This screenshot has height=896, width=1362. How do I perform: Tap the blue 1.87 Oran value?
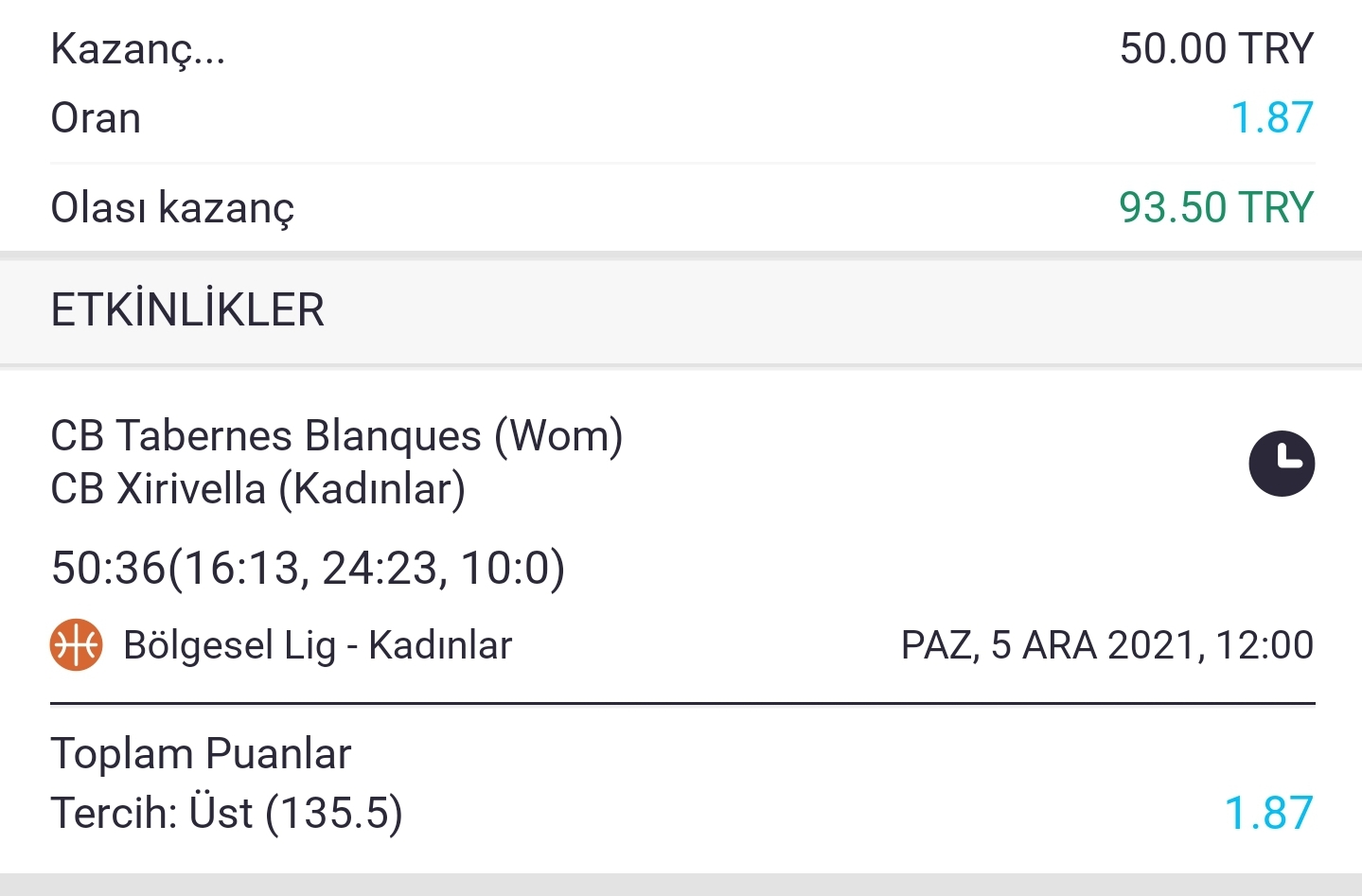pyautogui.click(x=1271, y=118)
